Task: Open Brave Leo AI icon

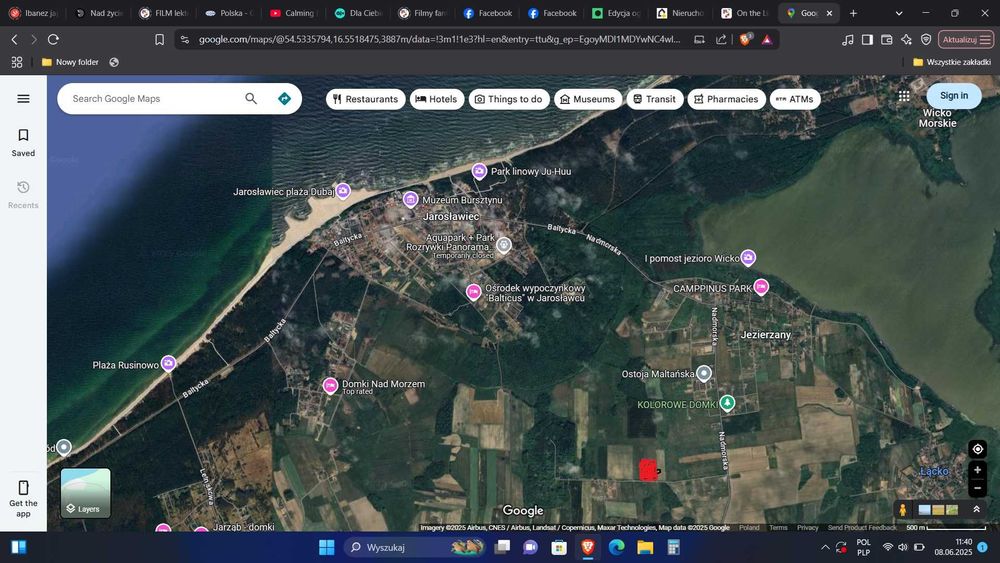Action: point(906,40)
